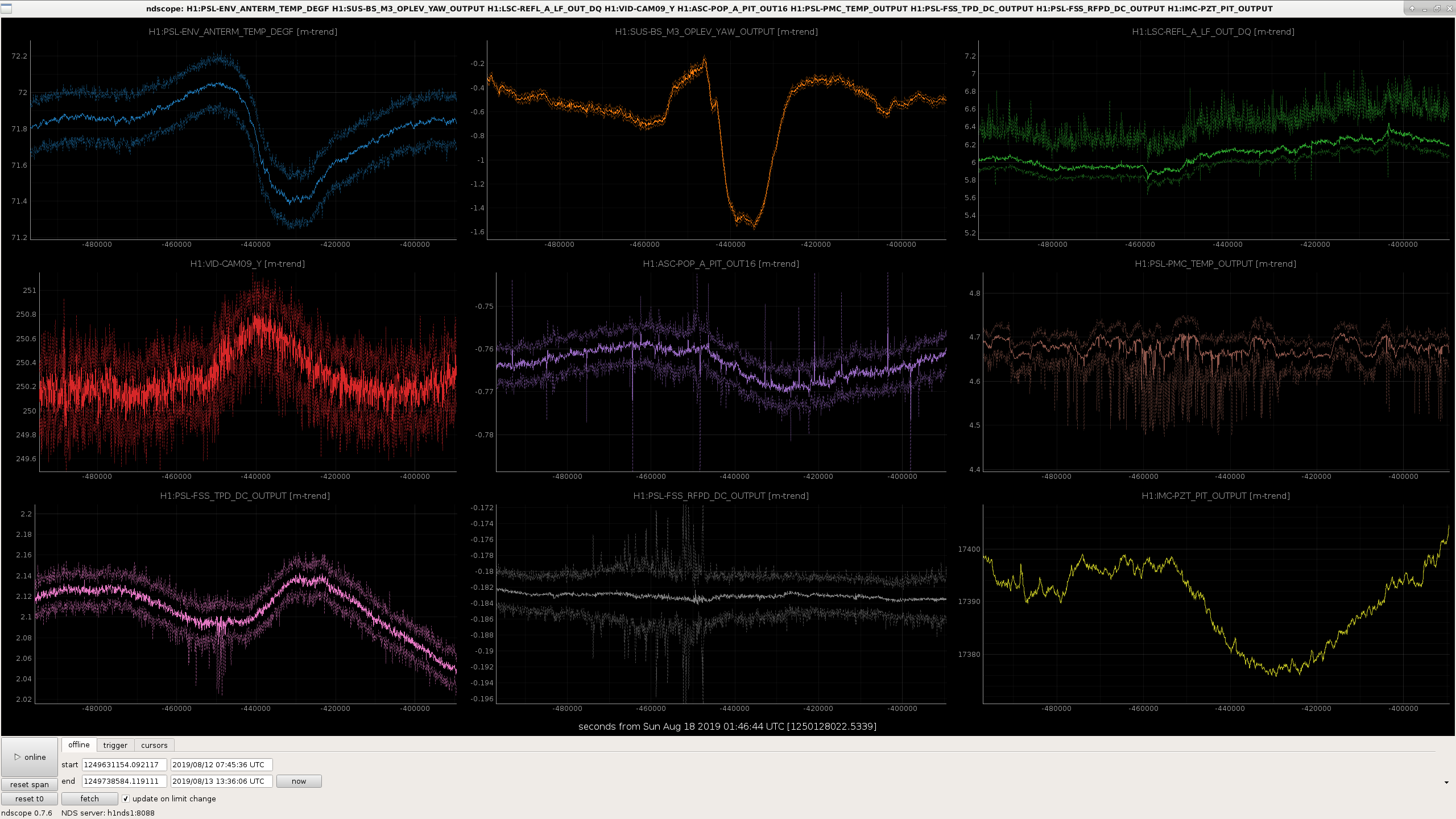Select the H1:PSL-FSS_RFPD_DC_OUTPUT plot title
Viewport: 1456px width, 819px height.
721,496
